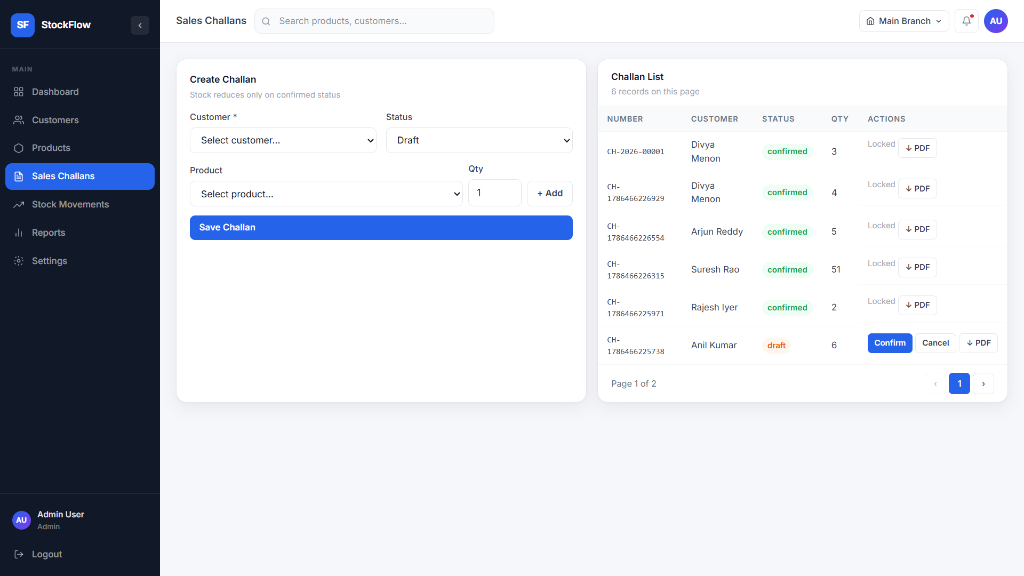Viewport: 1024px width, 576px height.
Task: Click the CUSTOMER column header
Action: click(714, 119)
